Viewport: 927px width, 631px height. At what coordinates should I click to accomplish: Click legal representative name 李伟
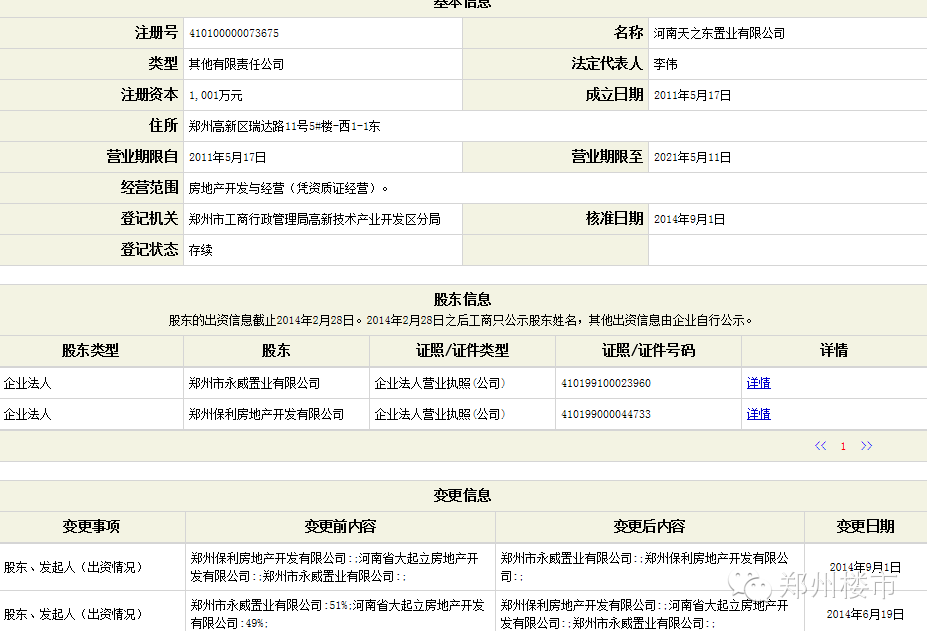tap(665, 64)
